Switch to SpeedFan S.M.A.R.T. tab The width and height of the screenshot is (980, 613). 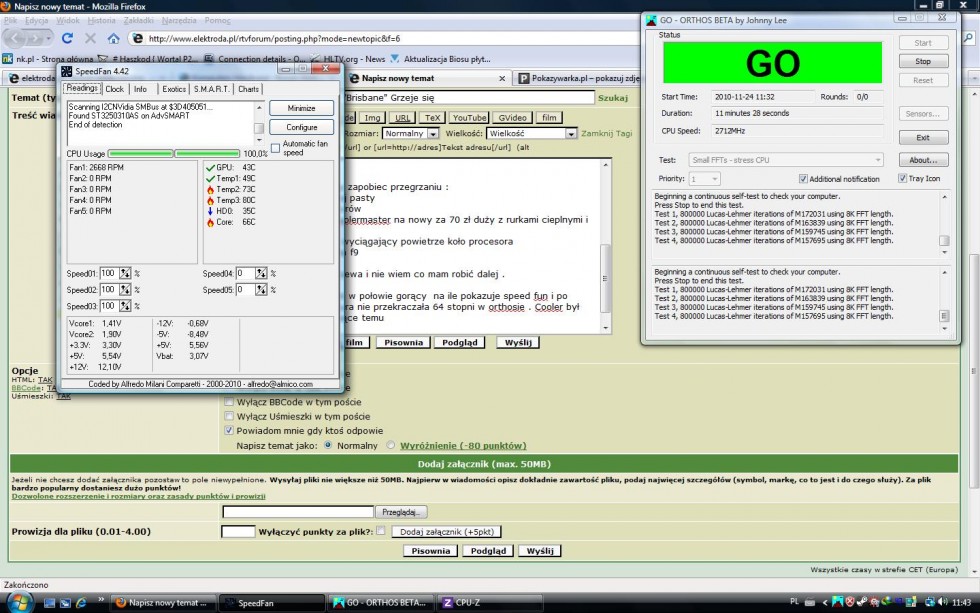[x=211, y=89]
